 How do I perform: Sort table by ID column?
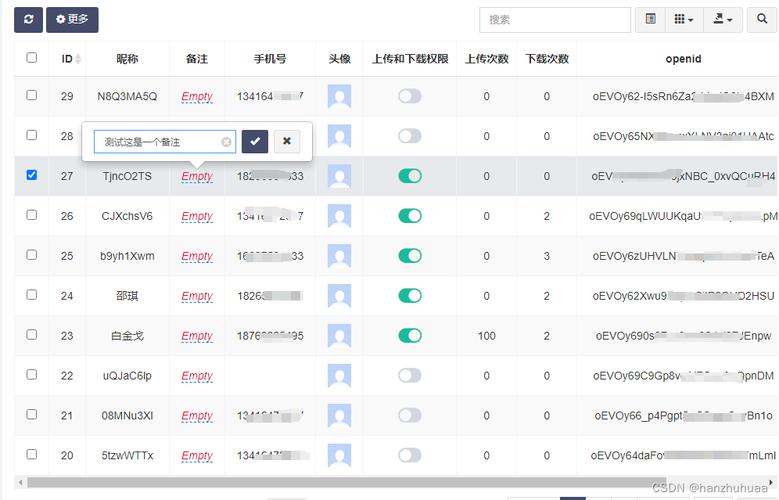pos(71,59)
